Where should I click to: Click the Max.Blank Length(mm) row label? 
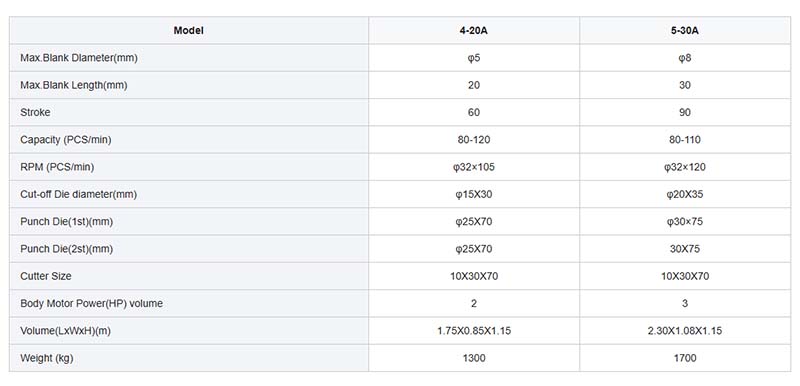[74, 85]
